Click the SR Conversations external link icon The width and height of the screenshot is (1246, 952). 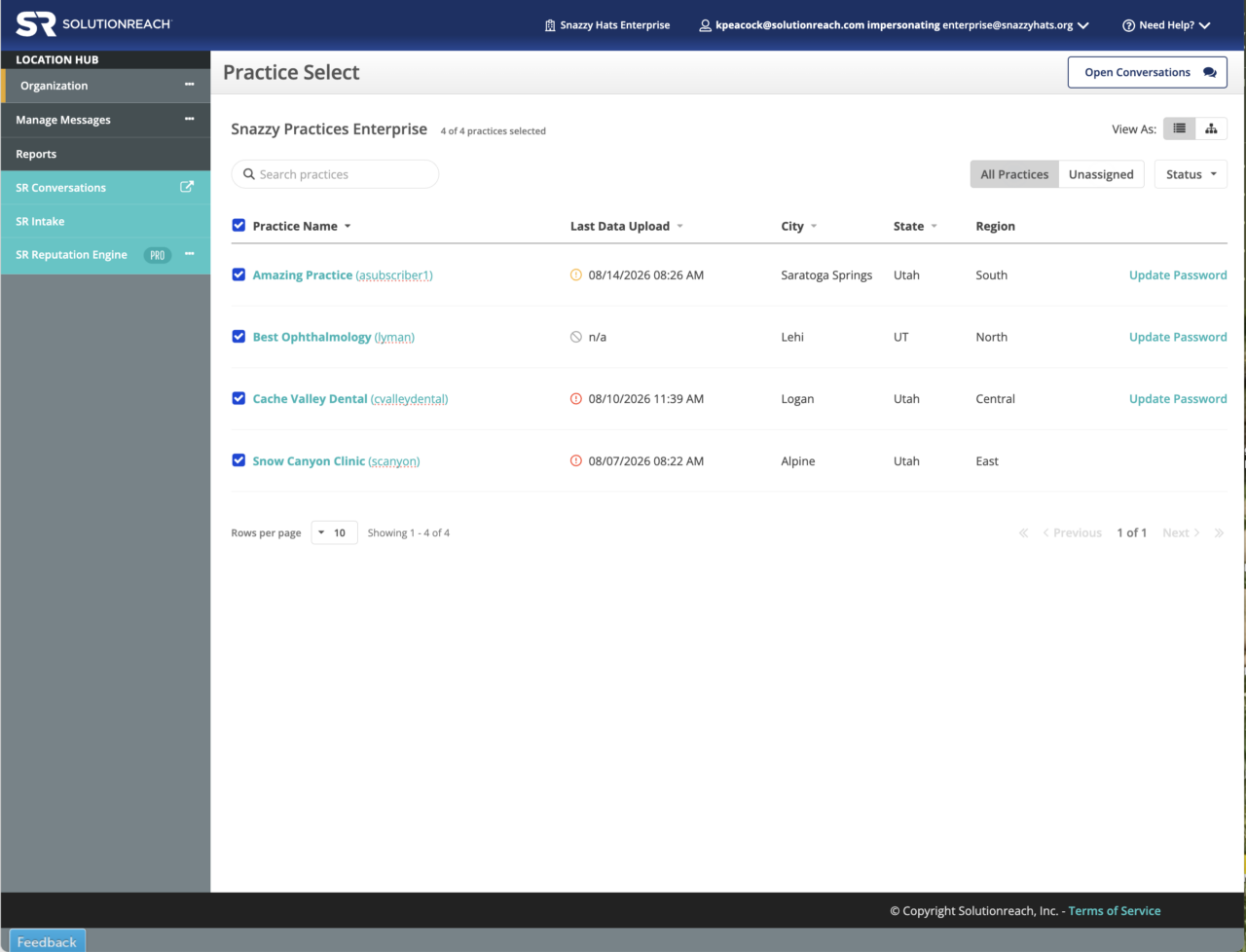(187, 187)
